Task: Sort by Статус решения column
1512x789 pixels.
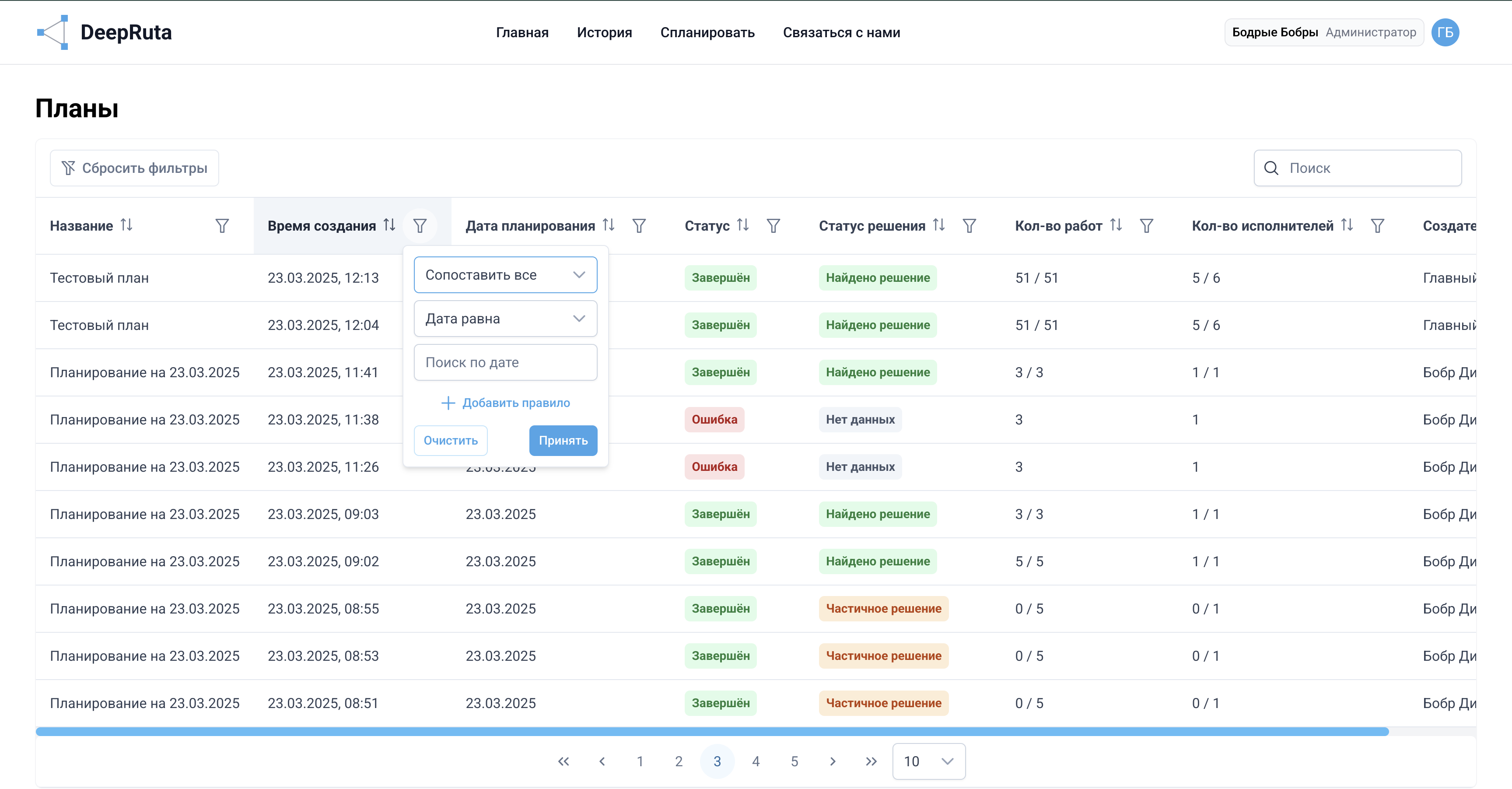Action: (x=939, y=225)
